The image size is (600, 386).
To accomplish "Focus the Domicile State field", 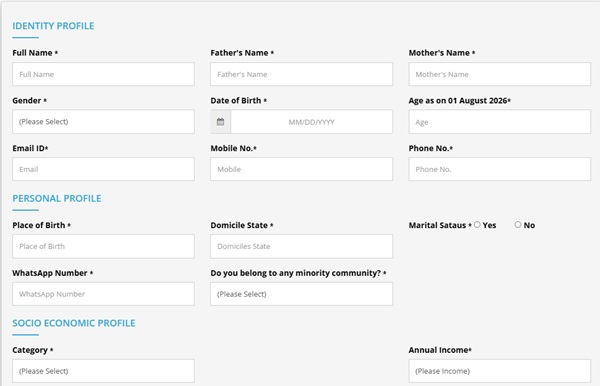I will (x=302, y=246).
